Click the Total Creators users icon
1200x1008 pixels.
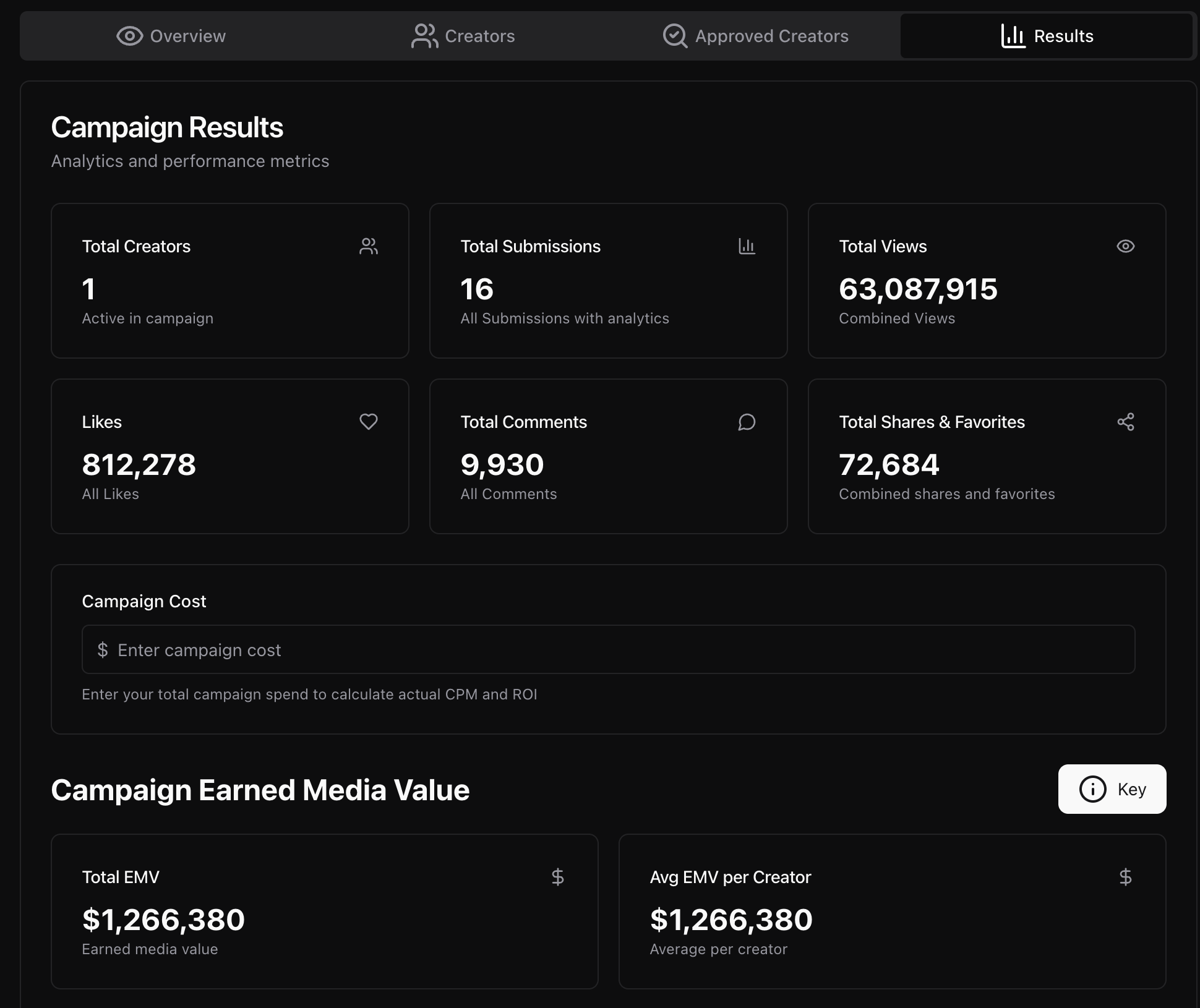click(x=369, y=246)
